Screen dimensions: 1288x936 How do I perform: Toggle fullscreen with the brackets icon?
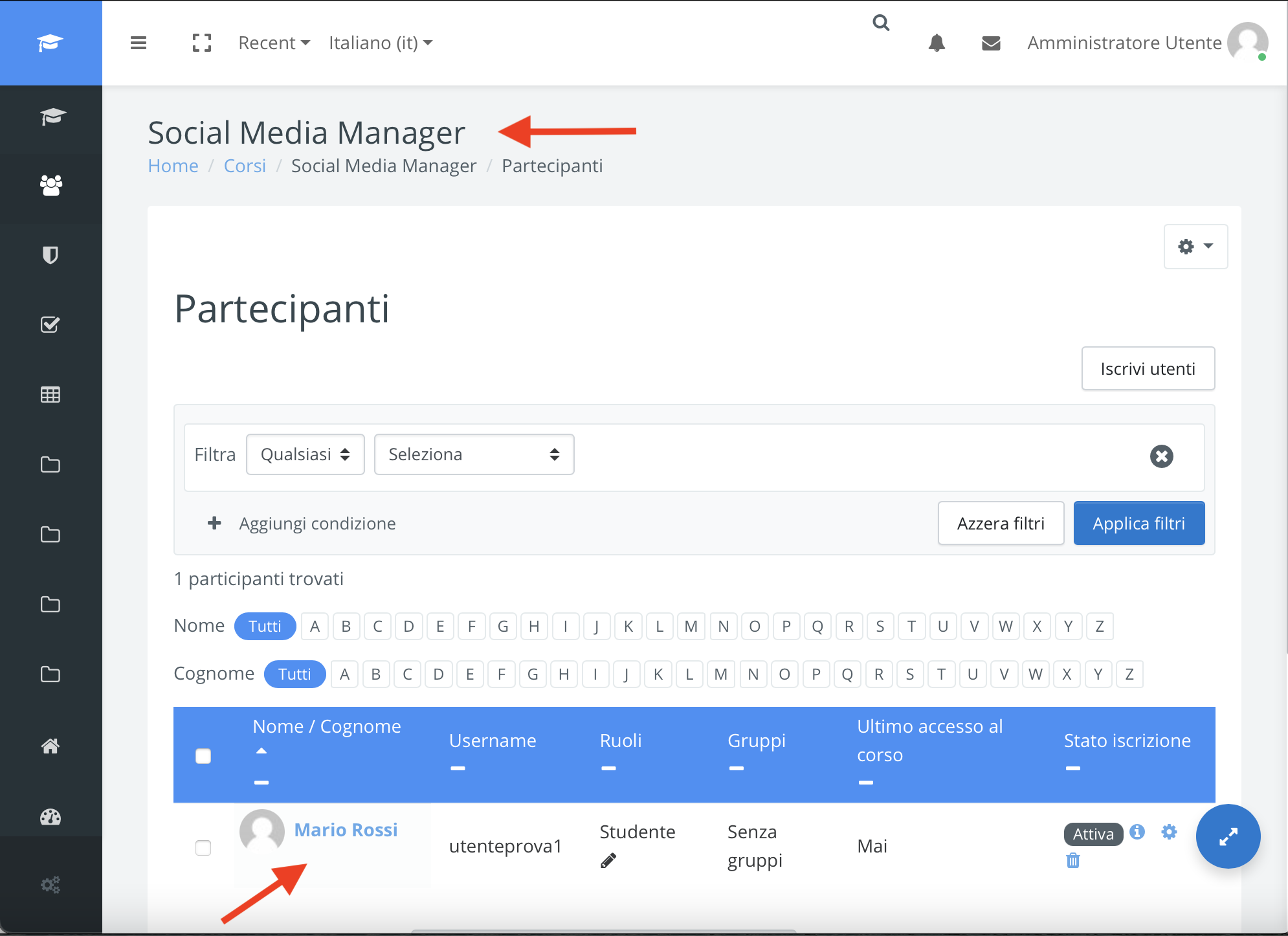pyautogui.click(x=202, y=43)
